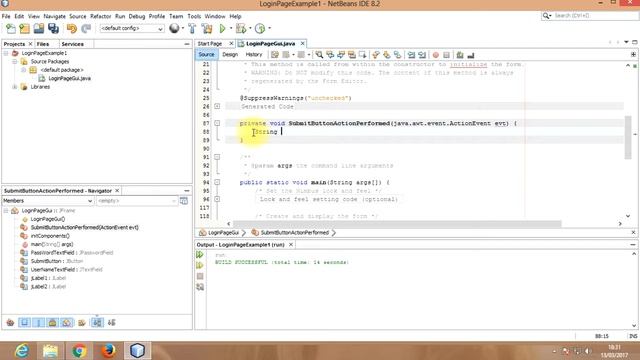640x360 pixels.
Task: Click the Stop Macro Recording square icon
Action: (447, 55)
